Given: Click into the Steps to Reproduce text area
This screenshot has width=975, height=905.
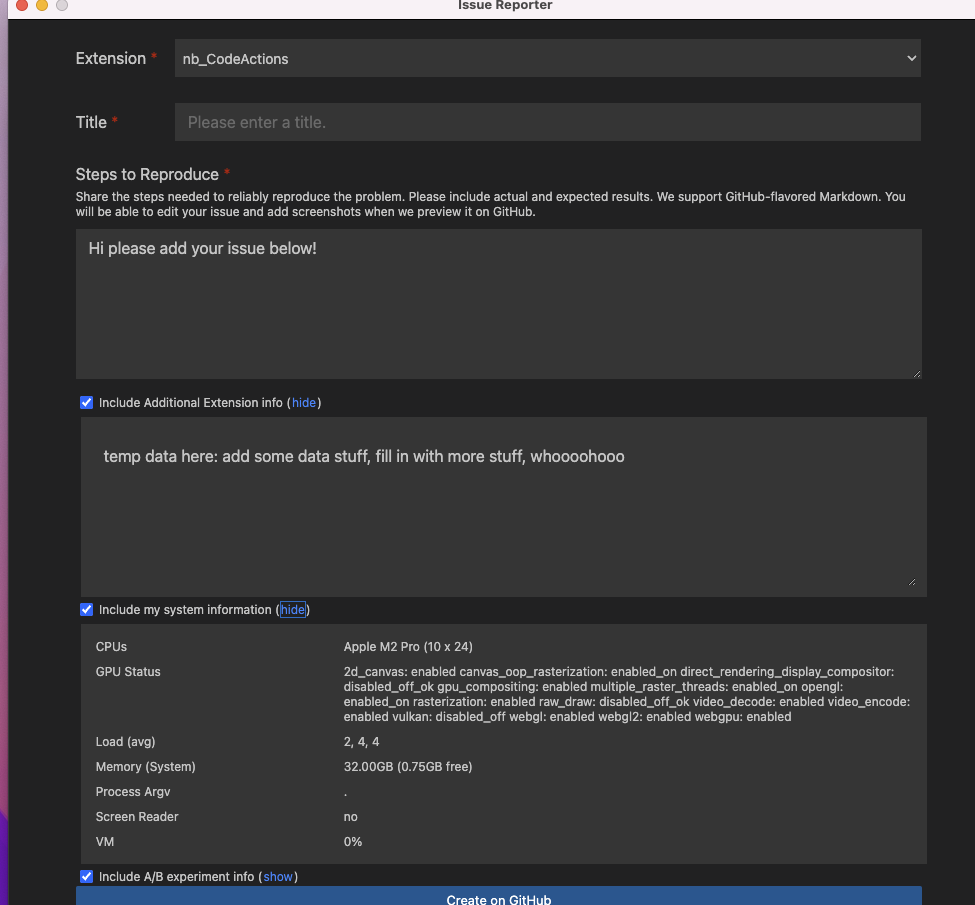Looking at the screenshot, I should (498, 304).
